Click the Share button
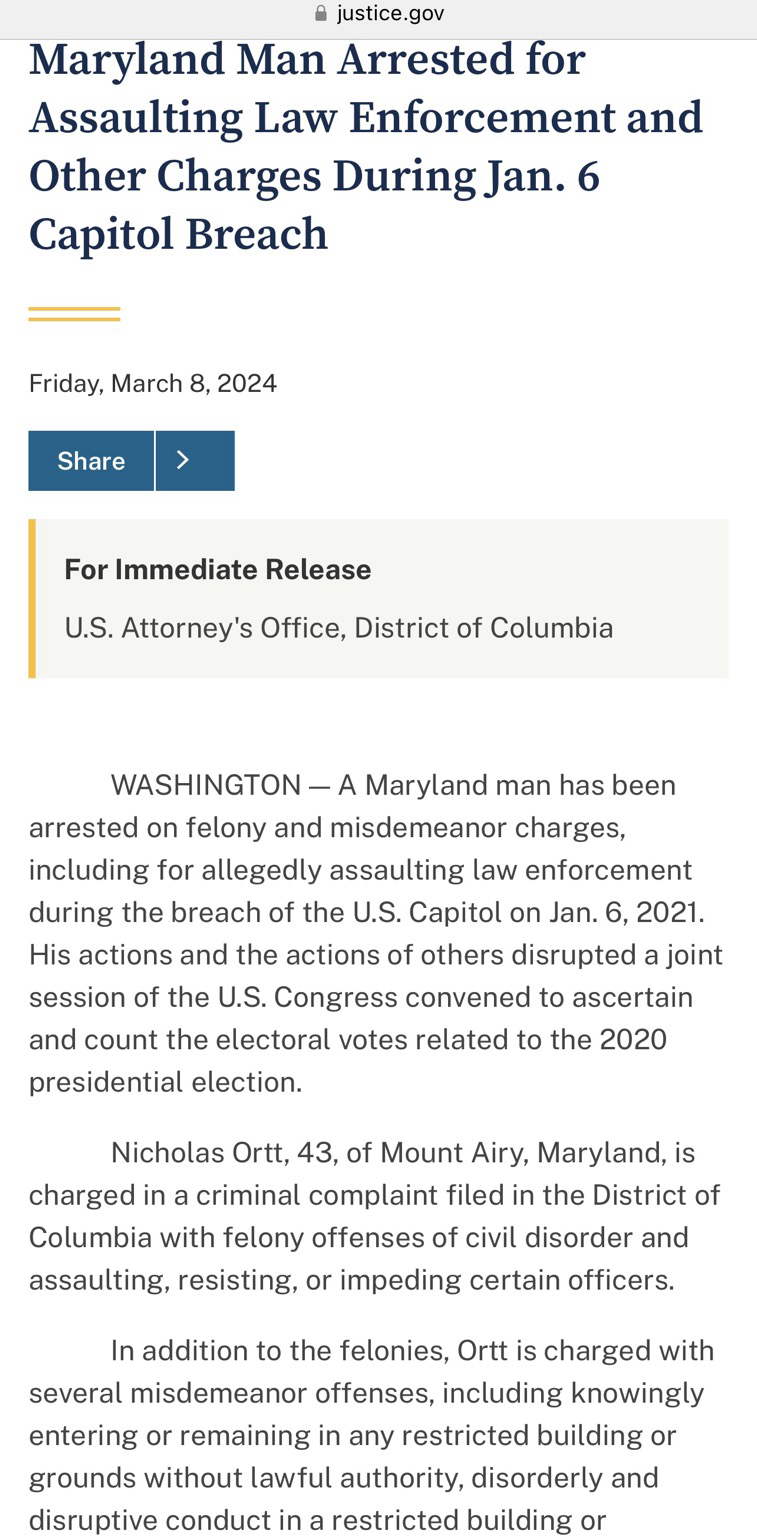 coord(91,460)
